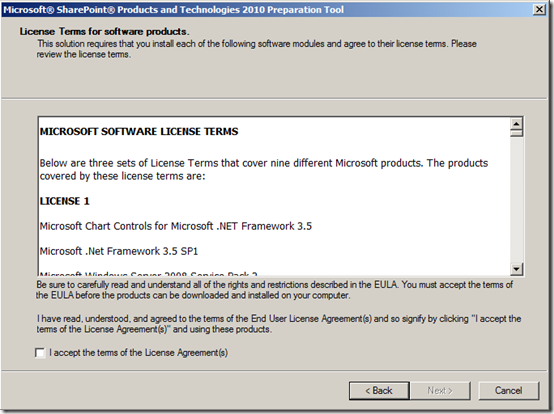The image size is (554, 414).
Task: Check the accept License Agreement(s) checkbox
Action: pyautogui.click(x=40, y=353)
